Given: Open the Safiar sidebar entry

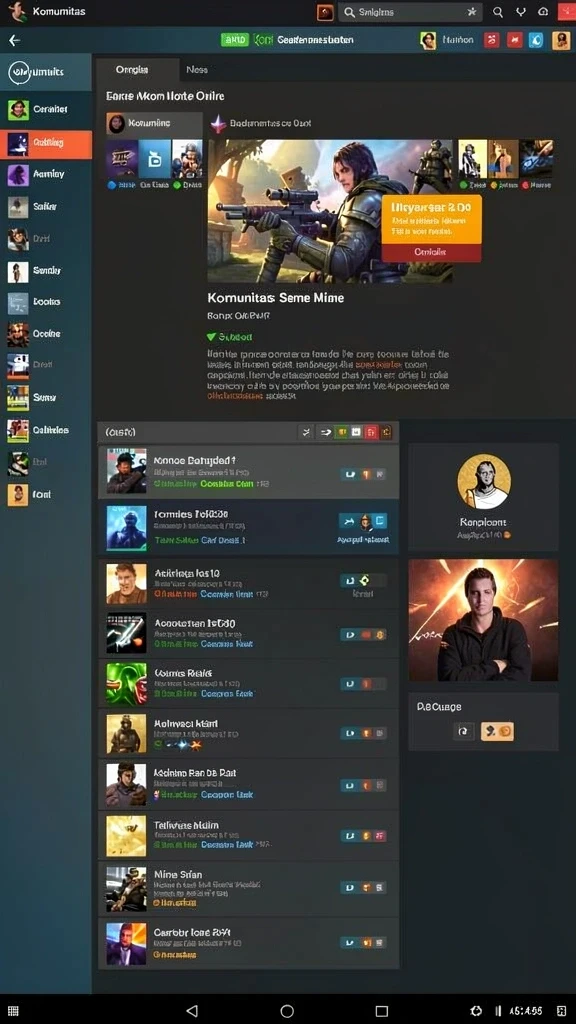Looking at the screenshot, I should (x=46, y=206).
